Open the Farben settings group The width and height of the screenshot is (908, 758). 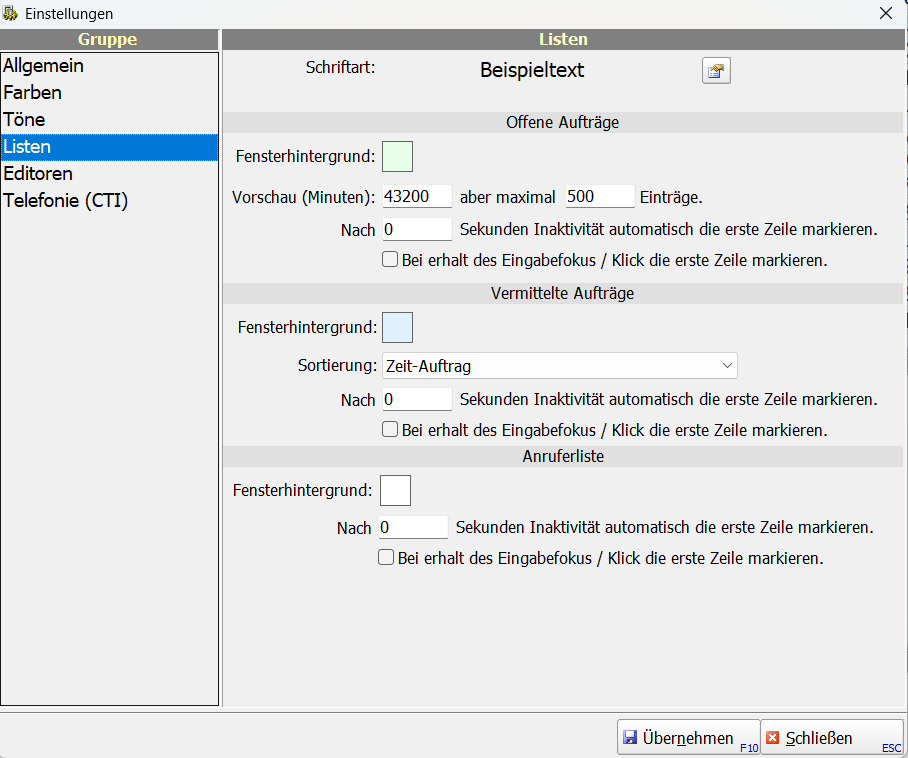pyautogui.click(x=33, y=93)
